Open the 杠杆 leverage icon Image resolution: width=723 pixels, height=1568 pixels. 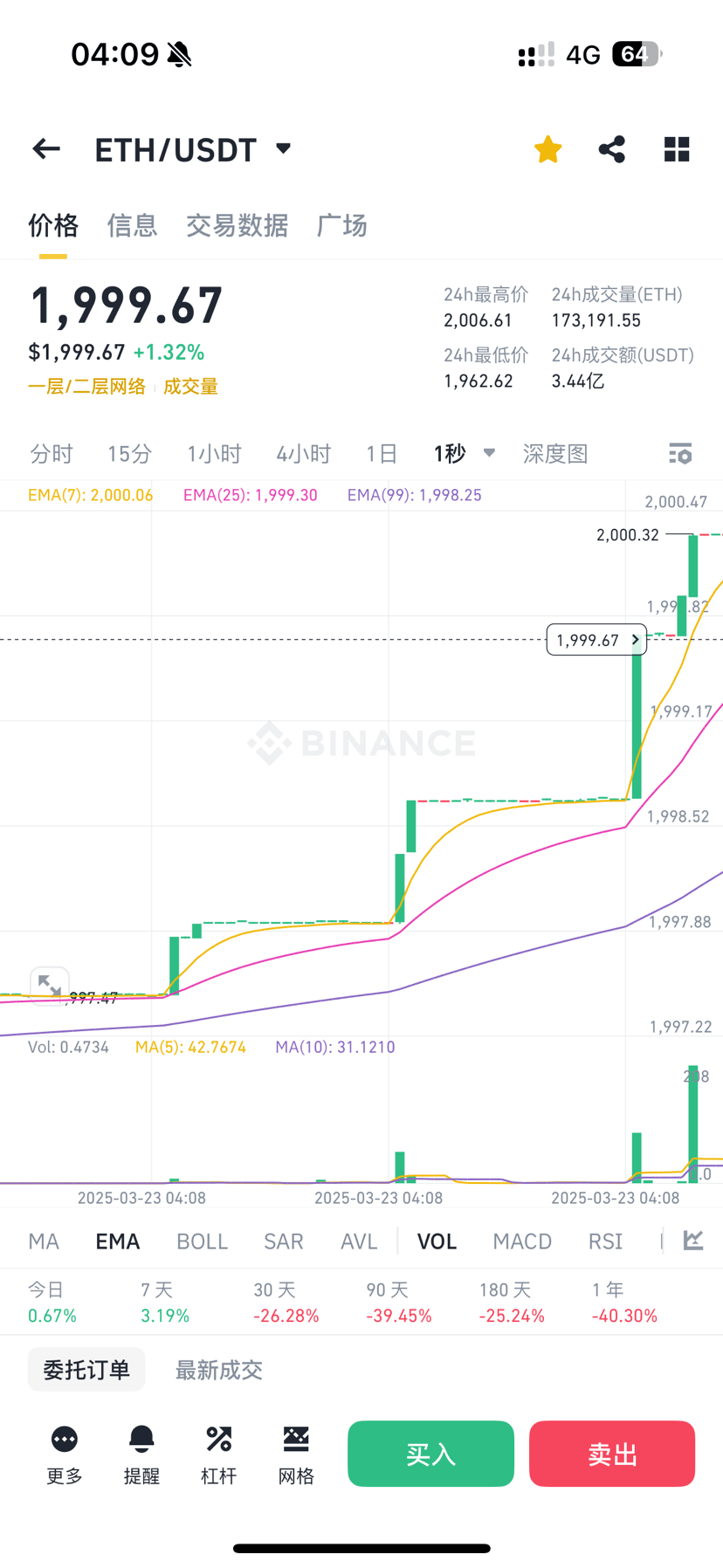[217, 1451]
